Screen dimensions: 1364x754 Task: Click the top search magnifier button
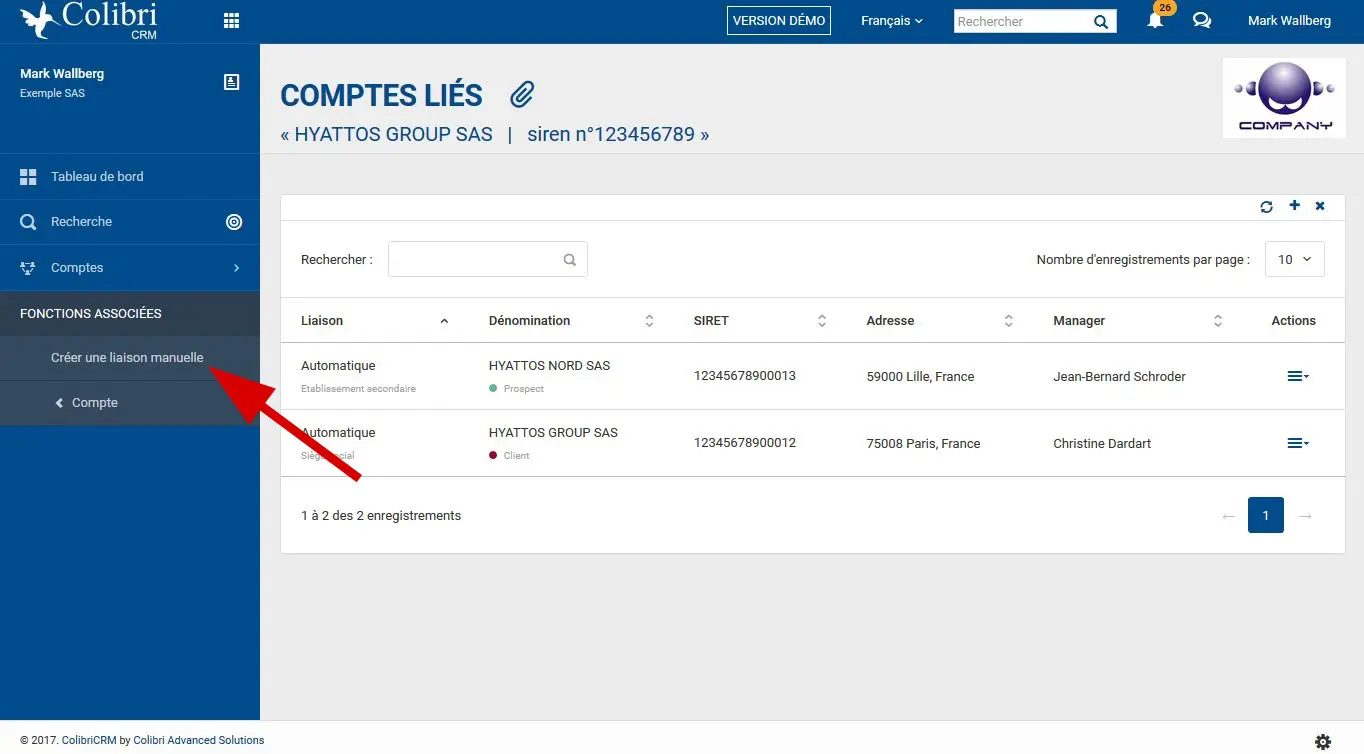pyautogui.click(x=1100, y=21)
